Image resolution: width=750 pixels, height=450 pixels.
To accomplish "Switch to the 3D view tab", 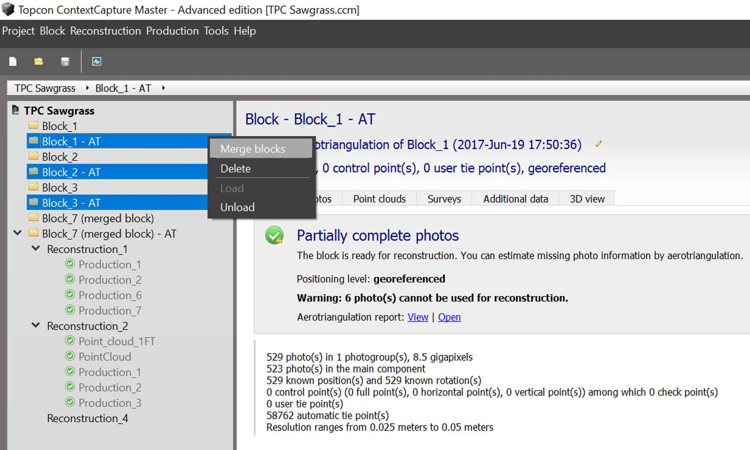I will point(587,198).
